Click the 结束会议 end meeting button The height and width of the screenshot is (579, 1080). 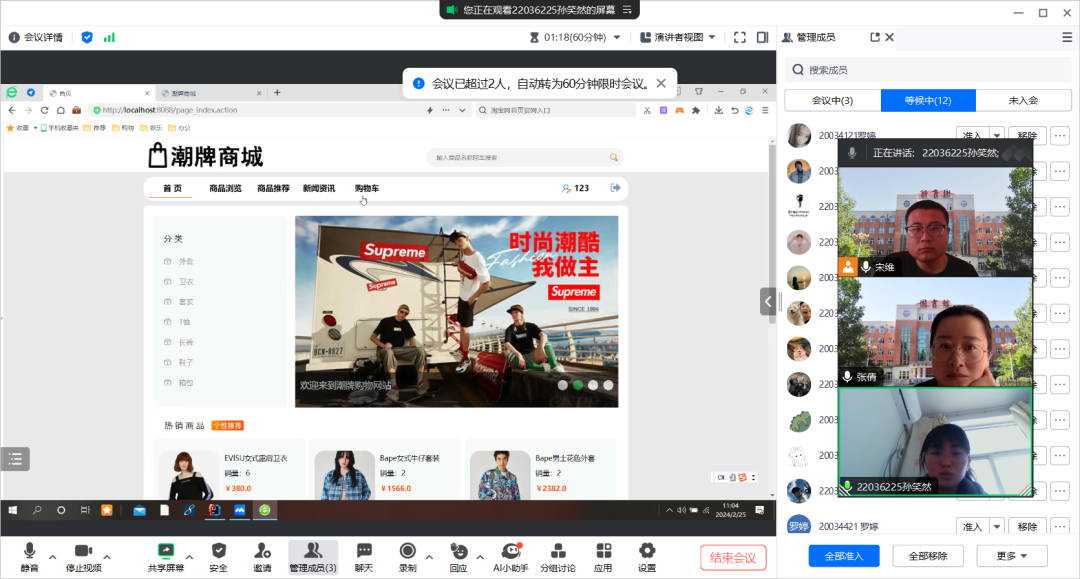[733, 557]
